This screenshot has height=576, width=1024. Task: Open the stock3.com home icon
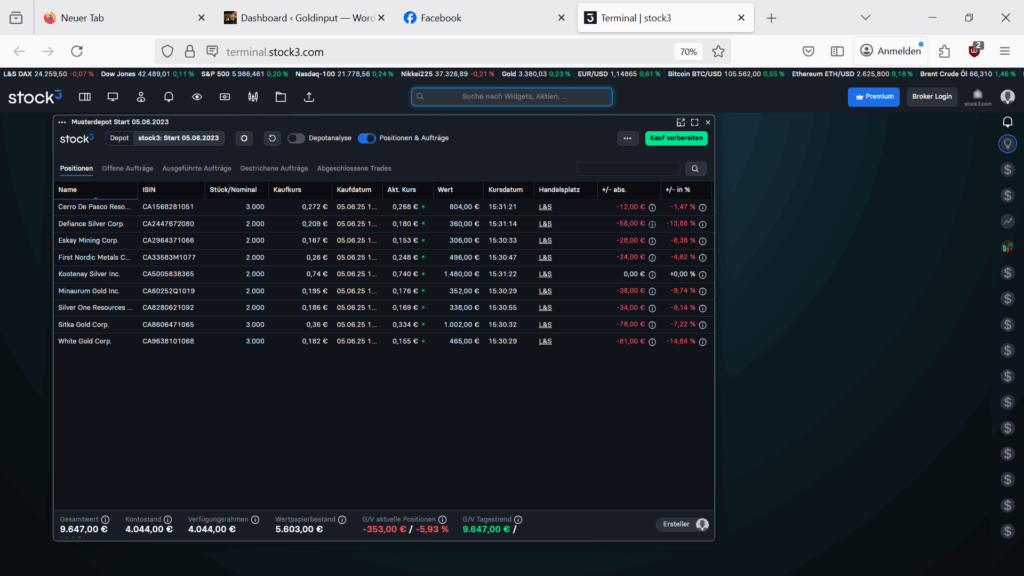[977, 97]
